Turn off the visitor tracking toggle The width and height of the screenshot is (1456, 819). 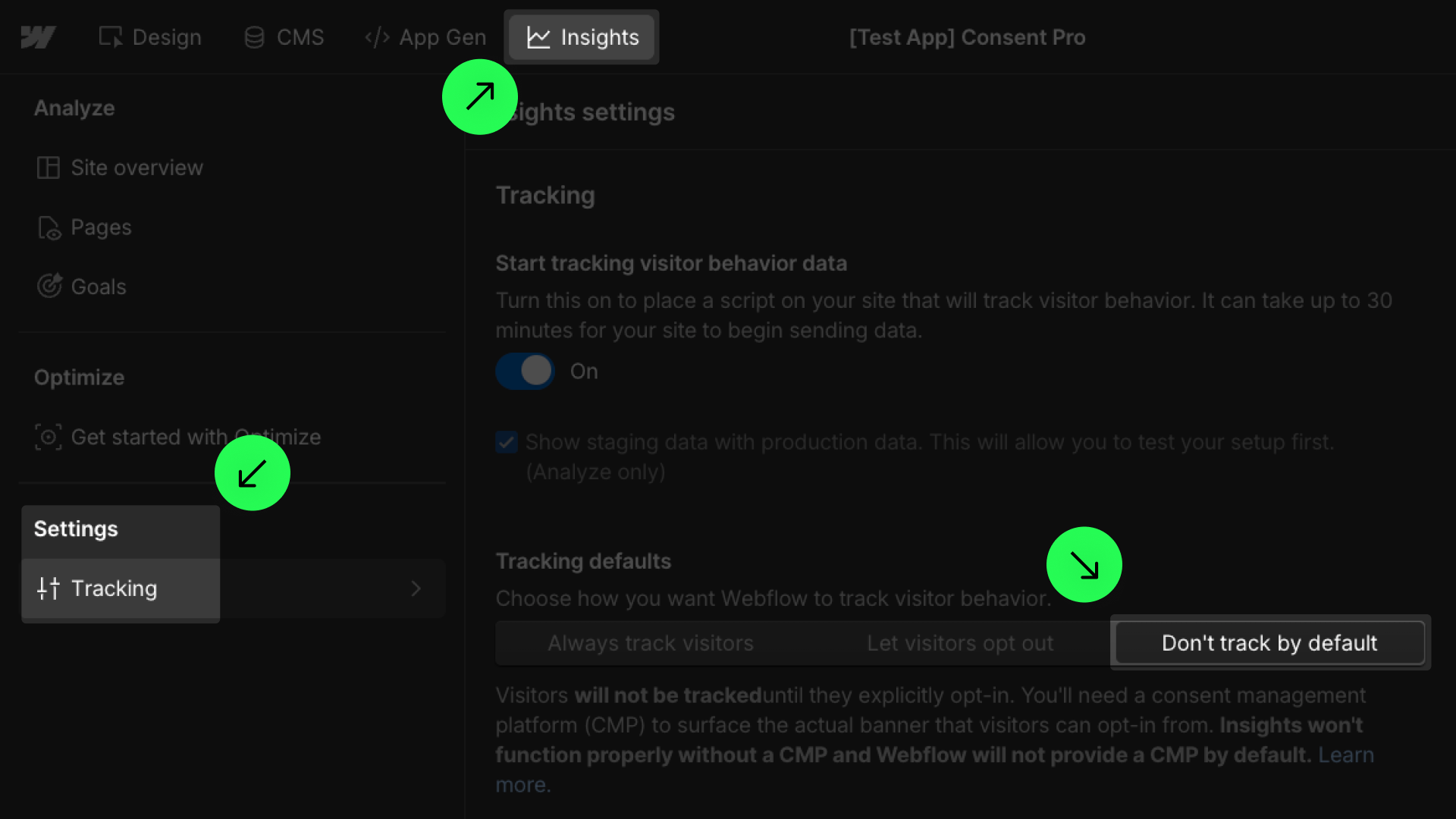pos(526,372)
